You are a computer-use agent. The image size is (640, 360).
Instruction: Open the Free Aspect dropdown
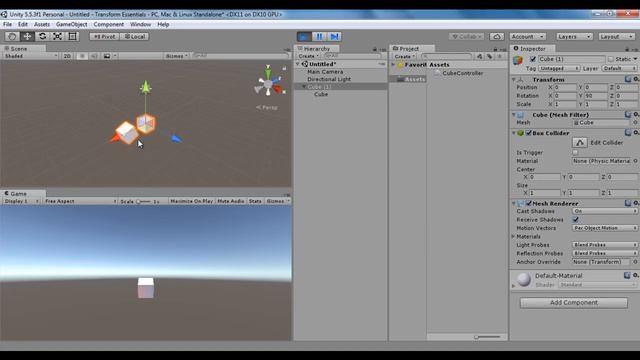pos(80,201)
